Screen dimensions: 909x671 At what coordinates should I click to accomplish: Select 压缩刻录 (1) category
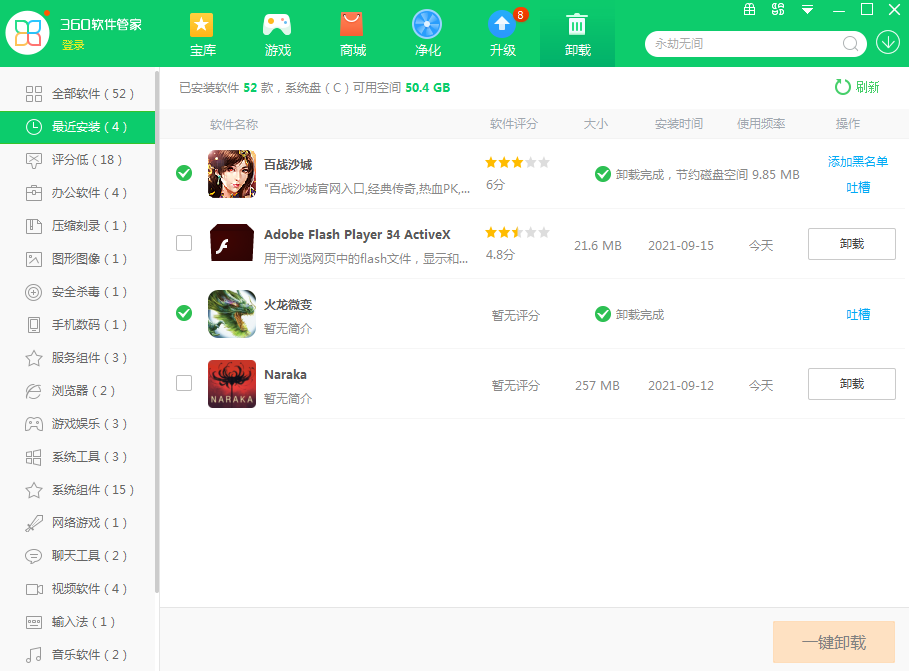point(78,226)
